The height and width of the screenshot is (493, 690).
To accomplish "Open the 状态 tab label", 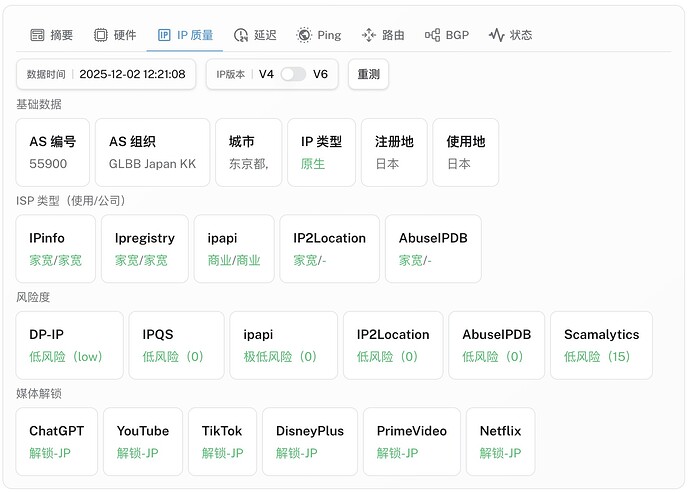I will pos(521,35).
